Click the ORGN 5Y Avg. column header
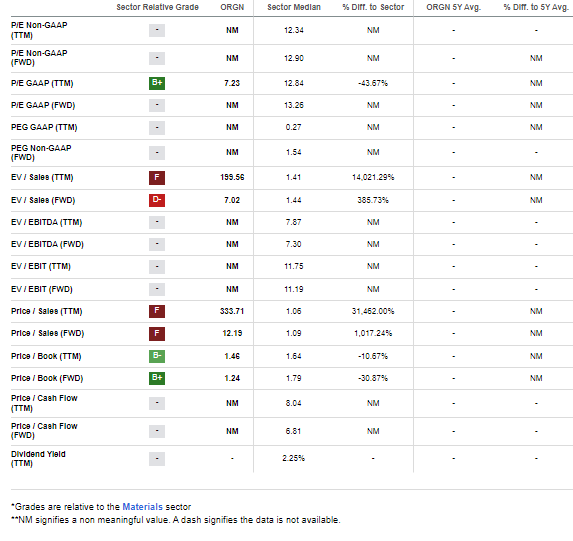This screenshot has width=573, height=541. [454, 7]
